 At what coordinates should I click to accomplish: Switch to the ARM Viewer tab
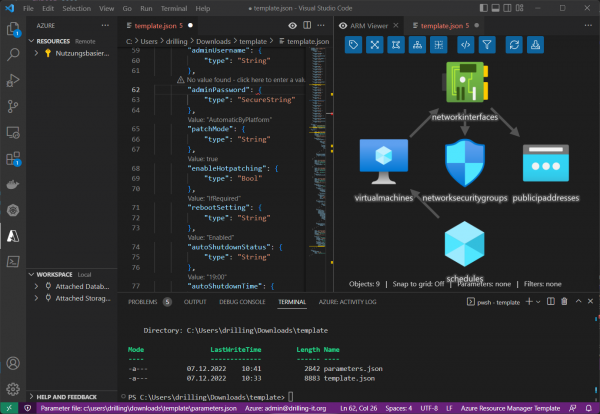369,26
